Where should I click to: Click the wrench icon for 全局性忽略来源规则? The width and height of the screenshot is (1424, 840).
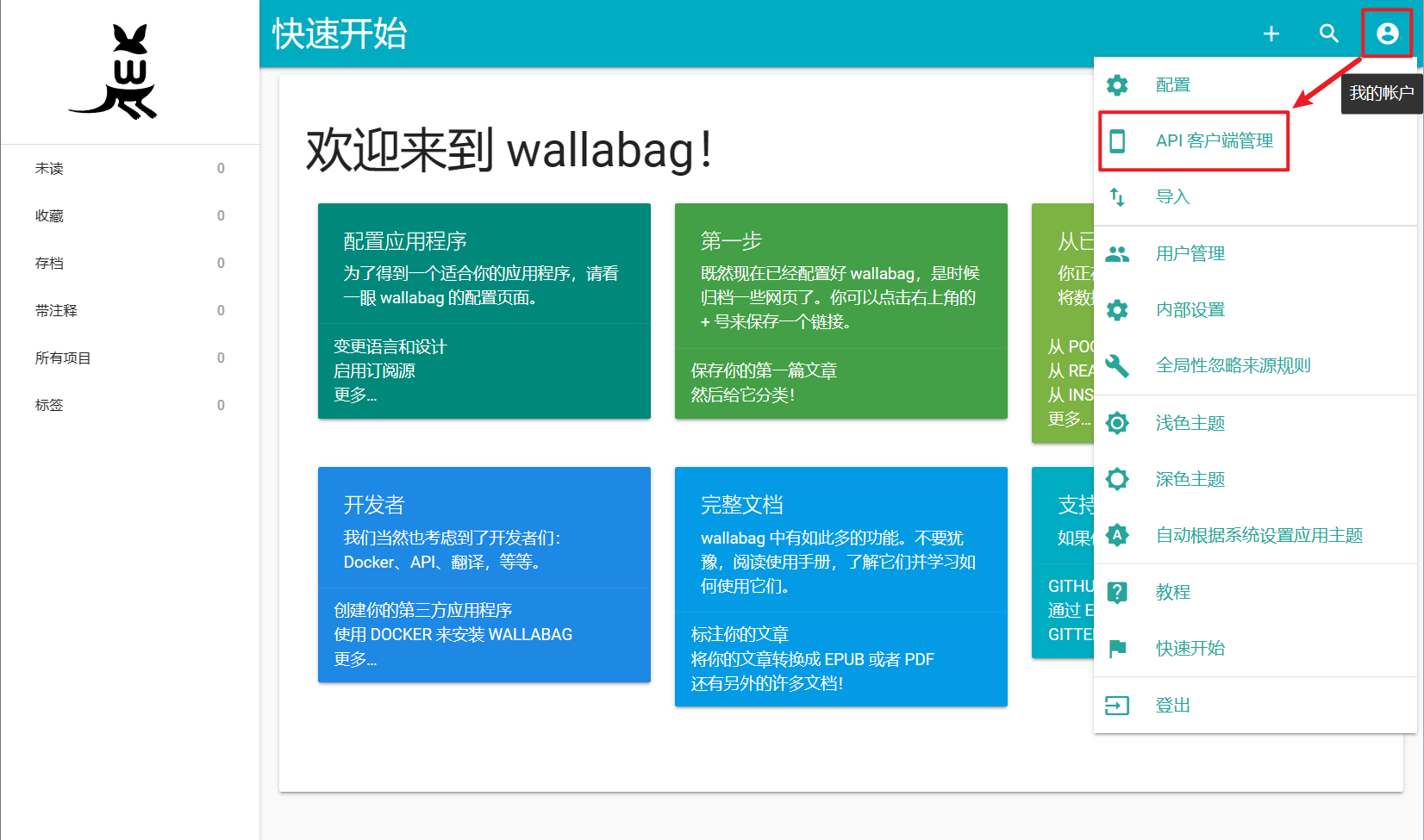(1117, 365)
